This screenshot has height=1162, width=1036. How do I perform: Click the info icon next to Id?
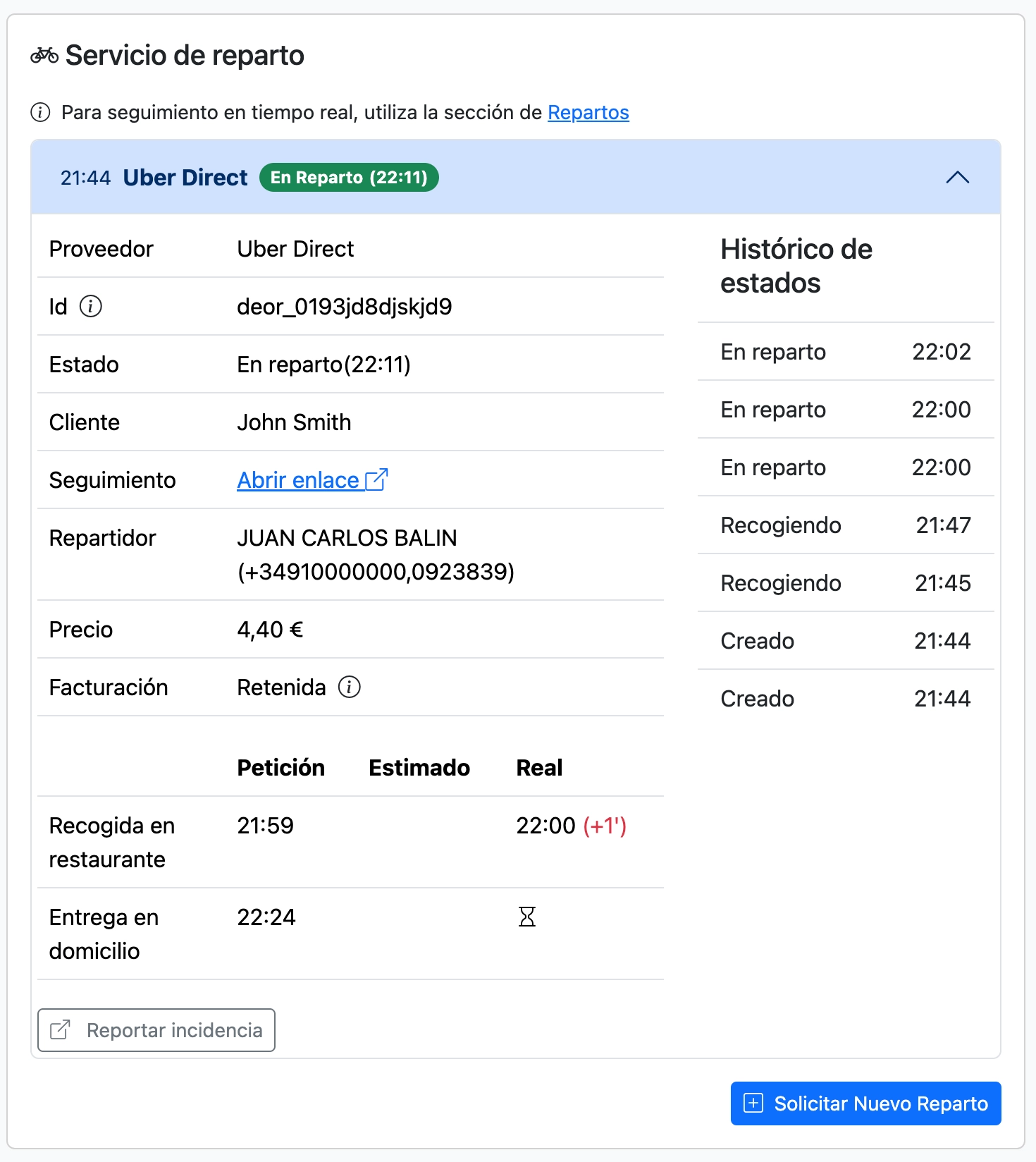[x=91, y=306]
